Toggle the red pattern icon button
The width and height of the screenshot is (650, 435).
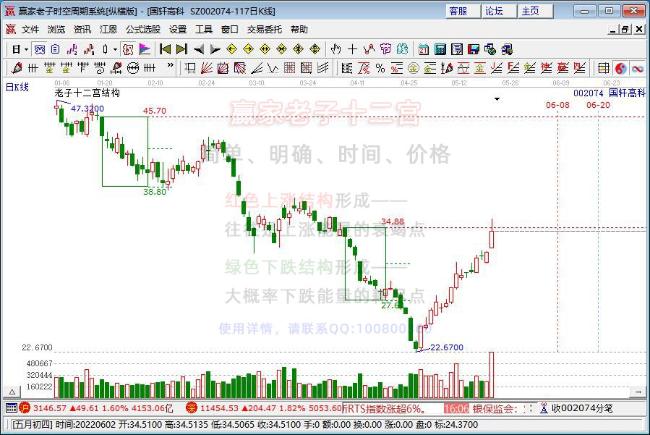coord(128,49)
